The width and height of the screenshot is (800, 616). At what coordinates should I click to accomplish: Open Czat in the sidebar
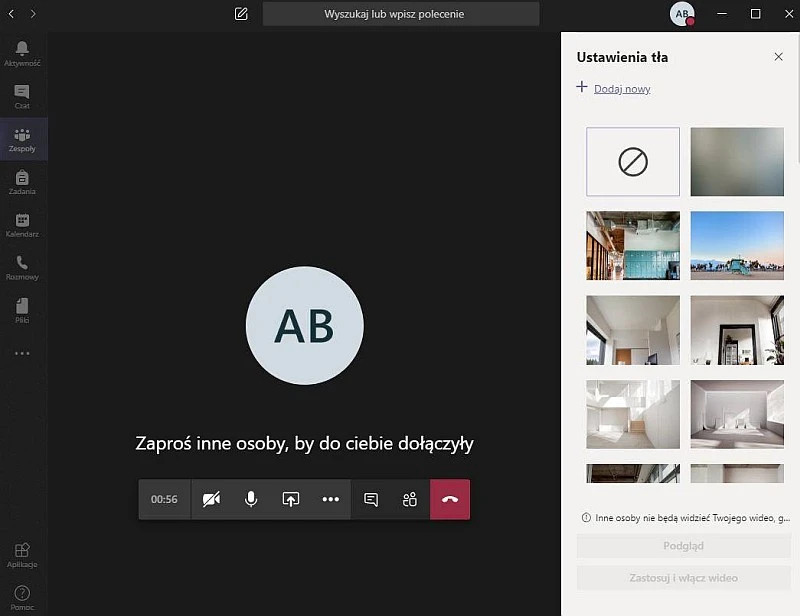[x=22, y=96]
